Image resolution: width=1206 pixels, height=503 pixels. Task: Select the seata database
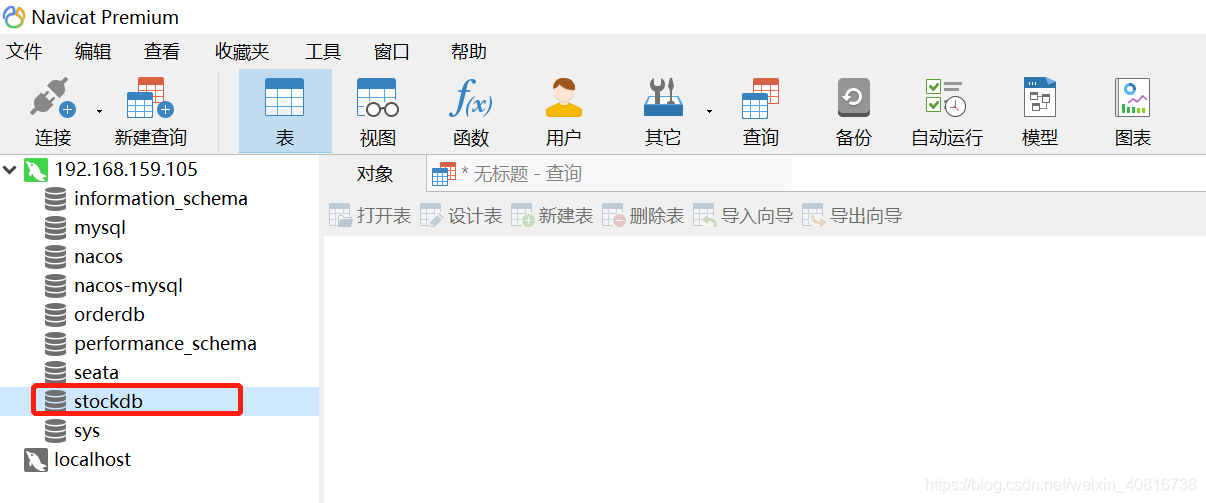[96, 372]
